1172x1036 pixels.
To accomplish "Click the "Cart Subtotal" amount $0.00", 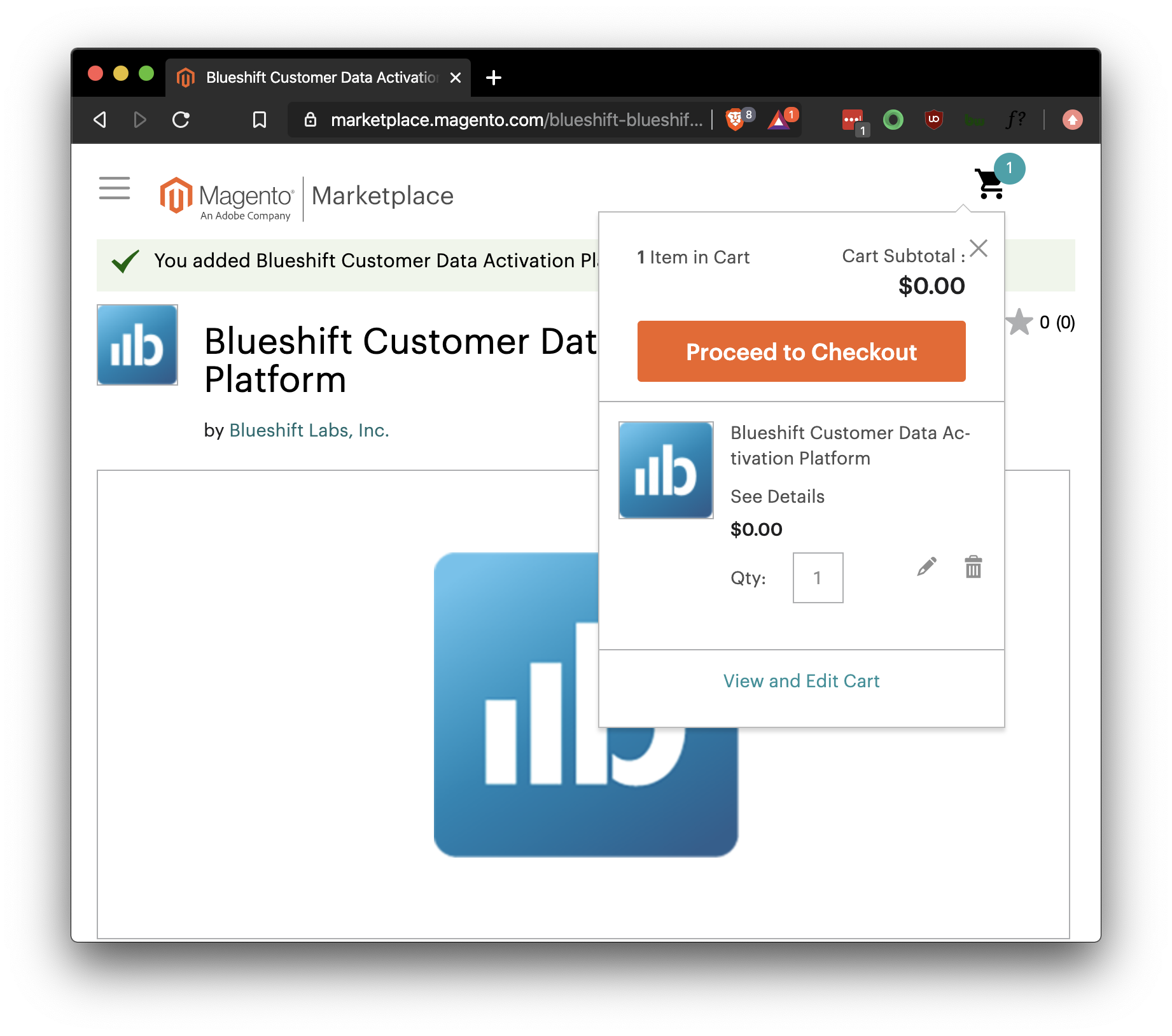I will (931, 286).
